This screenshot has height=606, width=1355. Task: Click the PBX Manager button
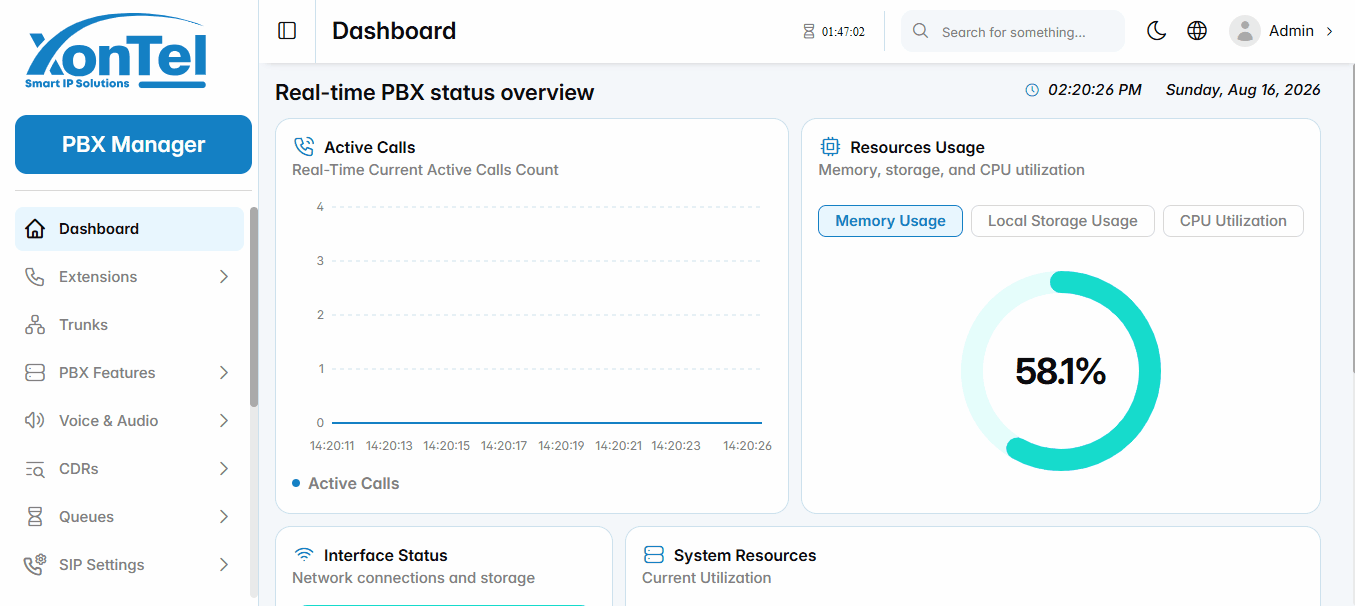pyautogui.click(x=133, y=144)
